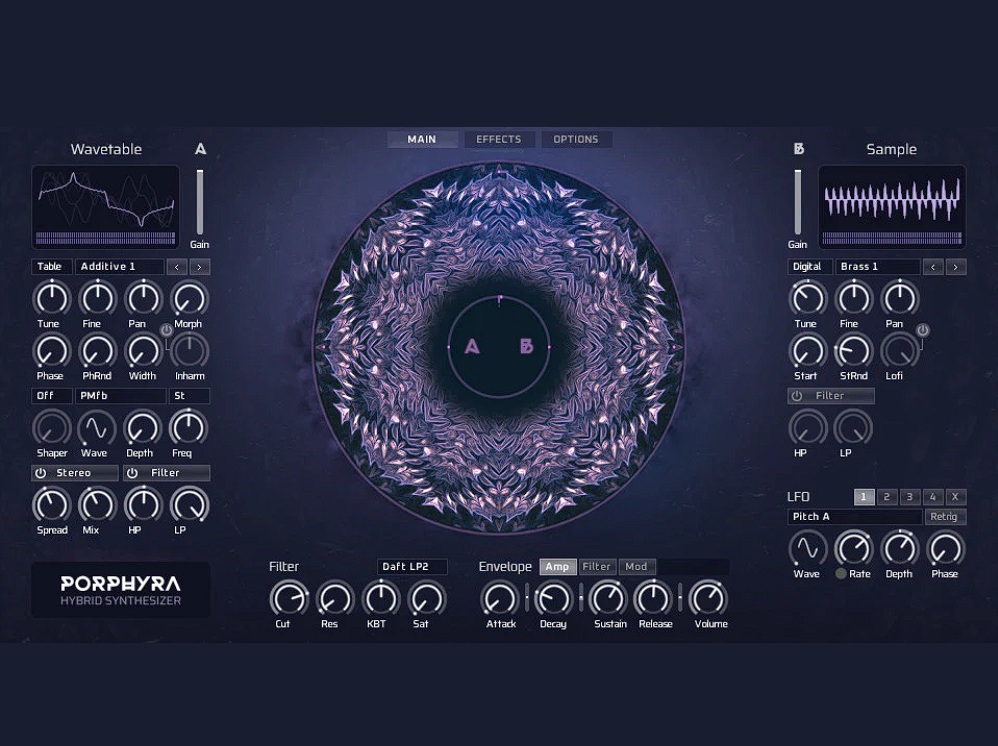
Task: Select next sample arrow beside Brass 1
Action: click(x=956, y=267)
